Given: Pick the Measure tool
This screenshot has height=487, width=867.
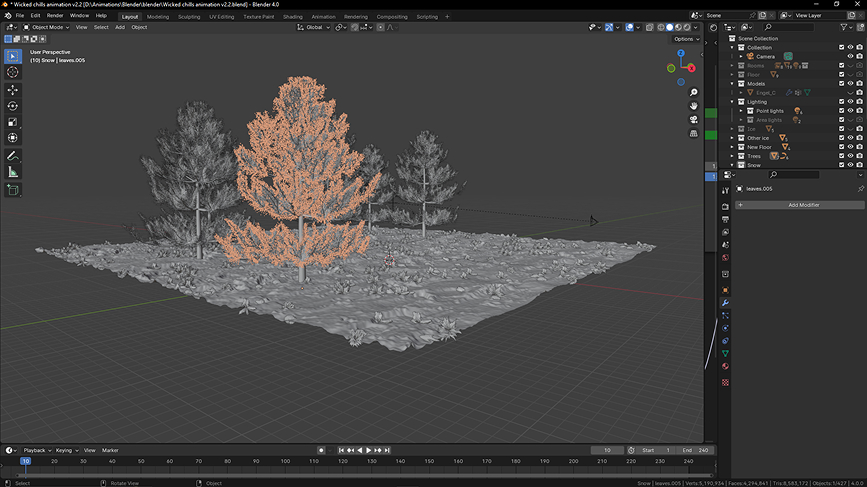Looking at the screenshot, I should (13, 171).
